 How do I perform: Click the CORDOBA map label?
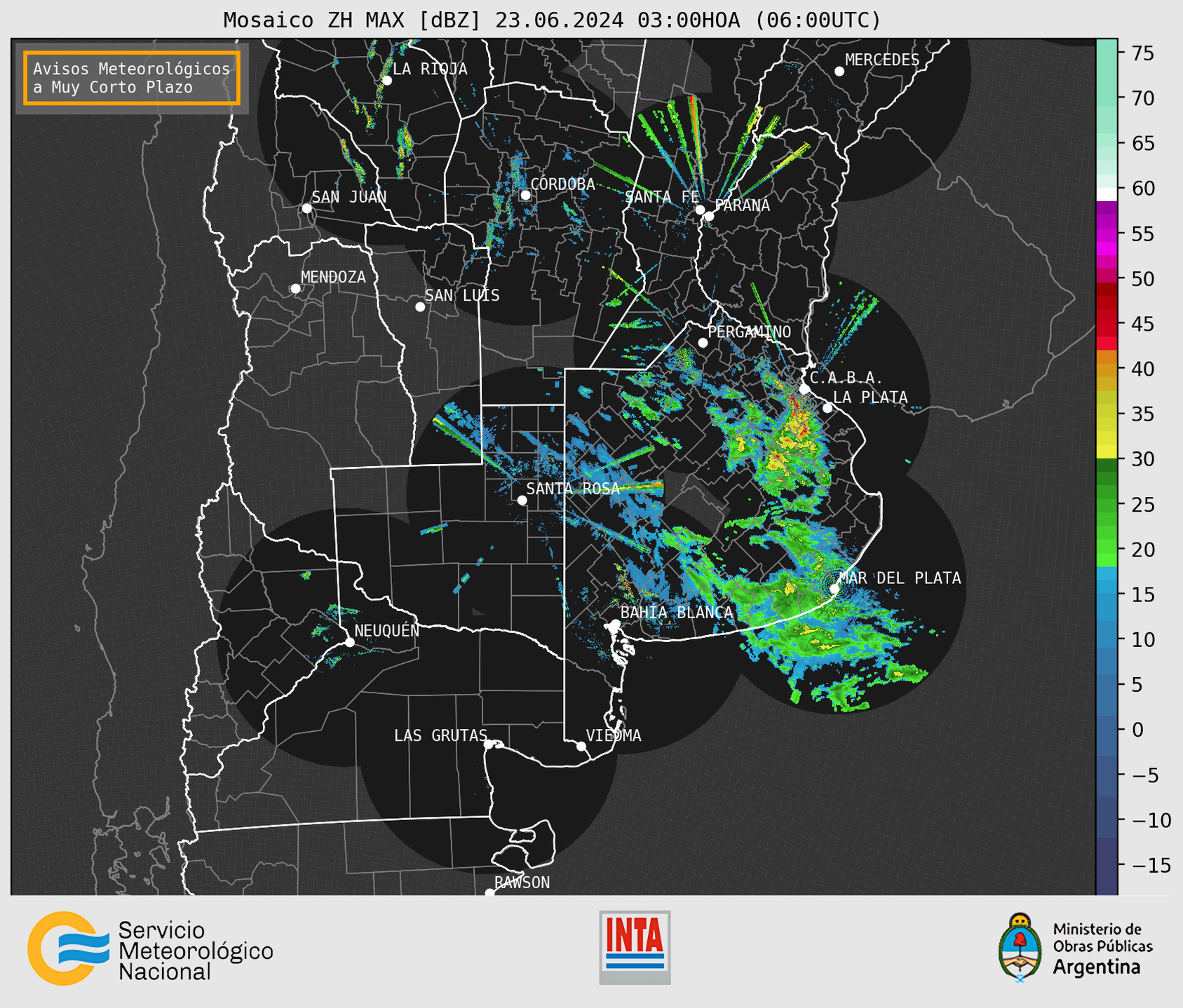tap(562, 184)
